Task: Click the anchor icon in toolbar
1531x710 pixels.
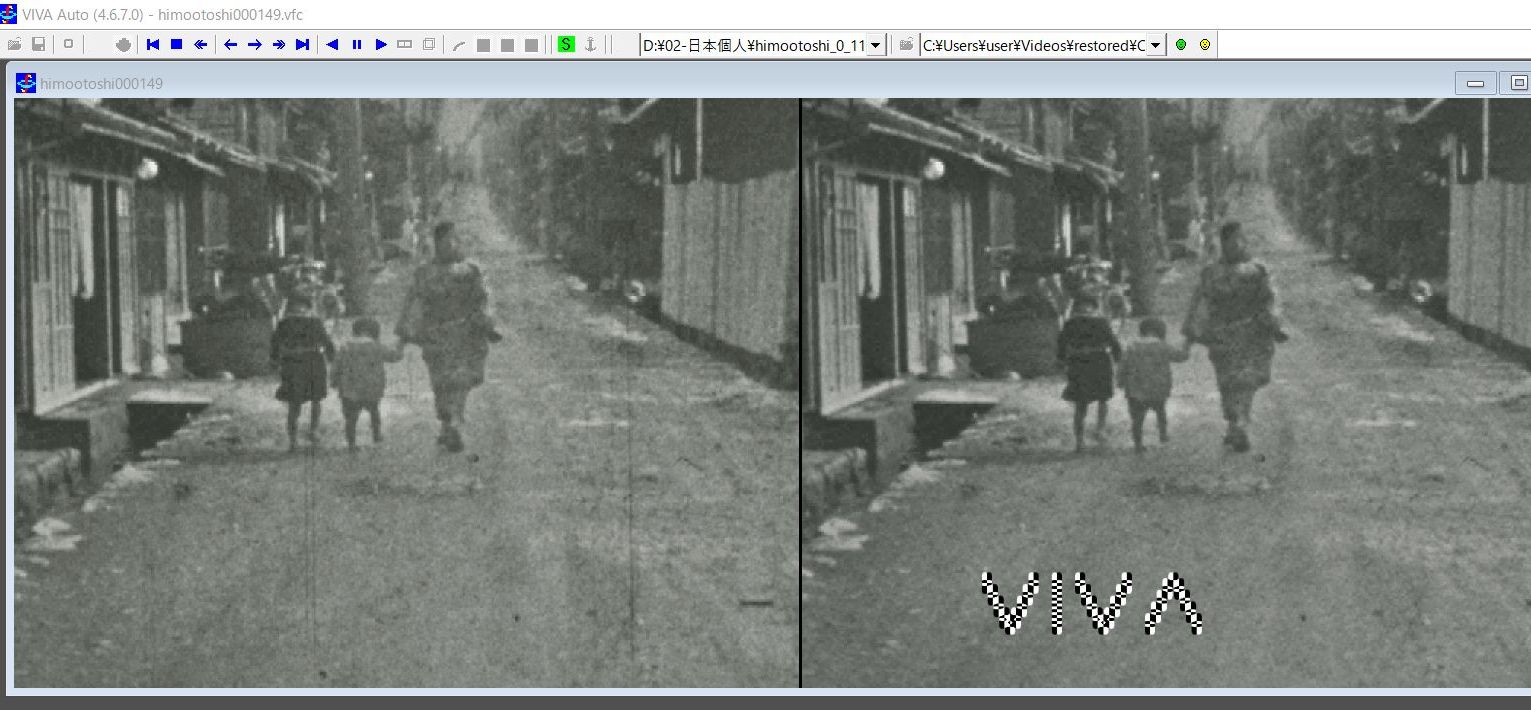Action: coord(590,45)
